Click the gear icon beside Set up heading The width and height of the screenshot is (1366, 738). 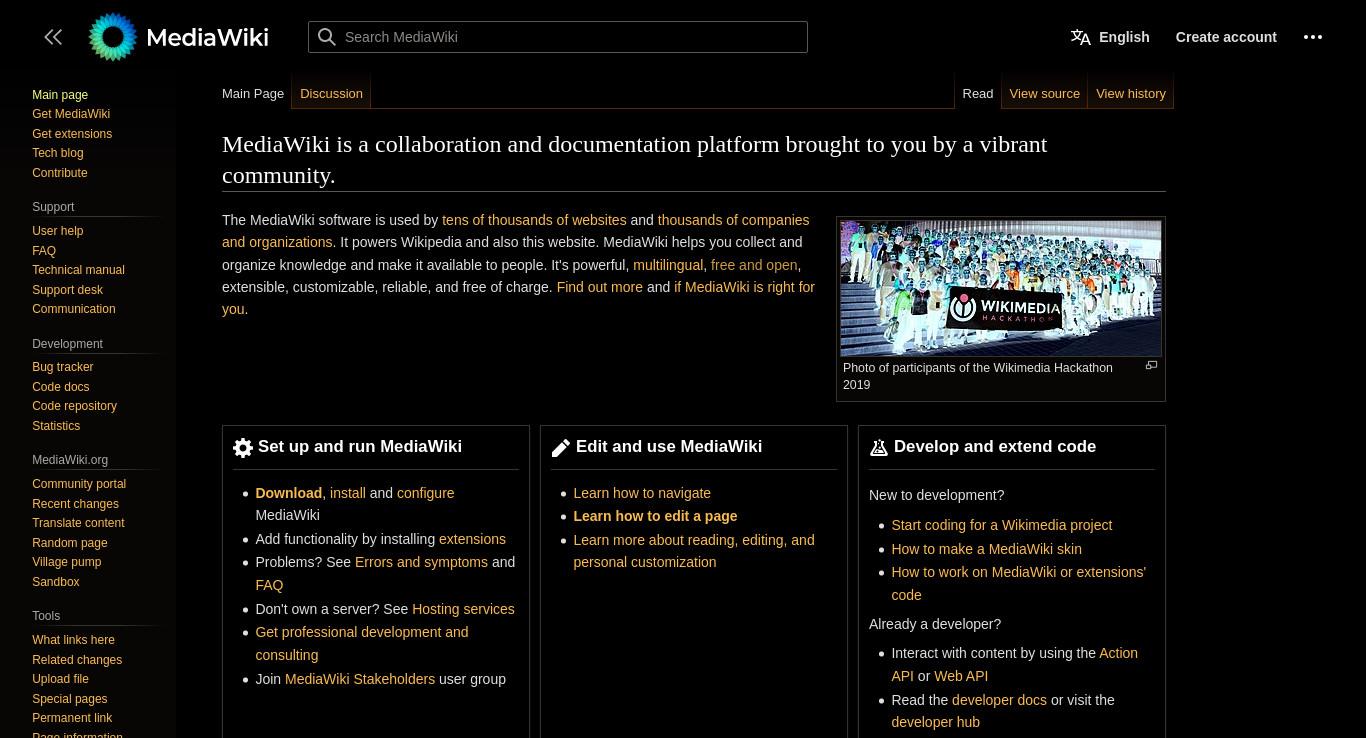pyautogui.click(x=243, y=448)
